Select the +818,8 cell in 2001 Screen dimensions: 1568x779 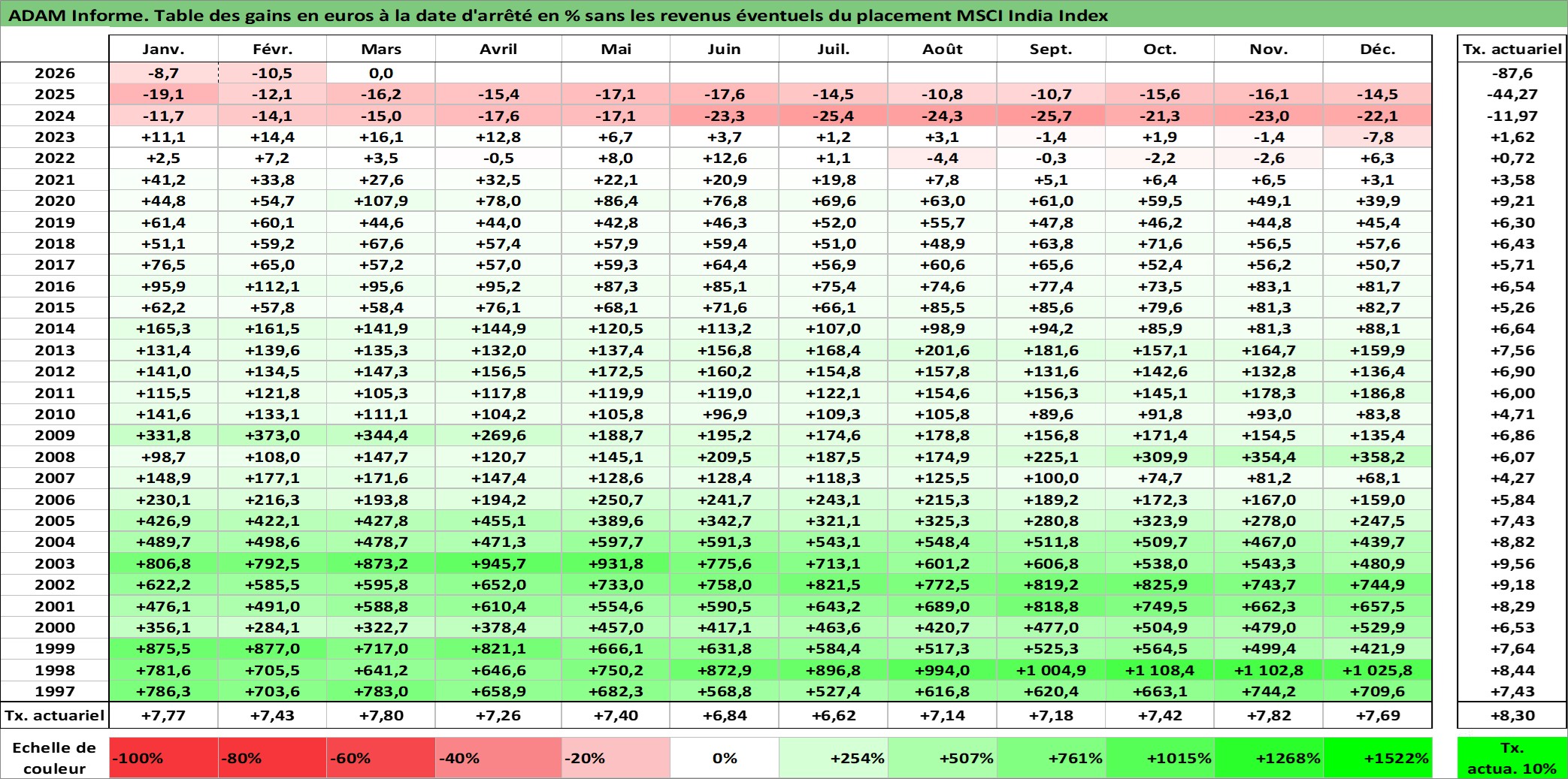click(x=1051, y=606)
